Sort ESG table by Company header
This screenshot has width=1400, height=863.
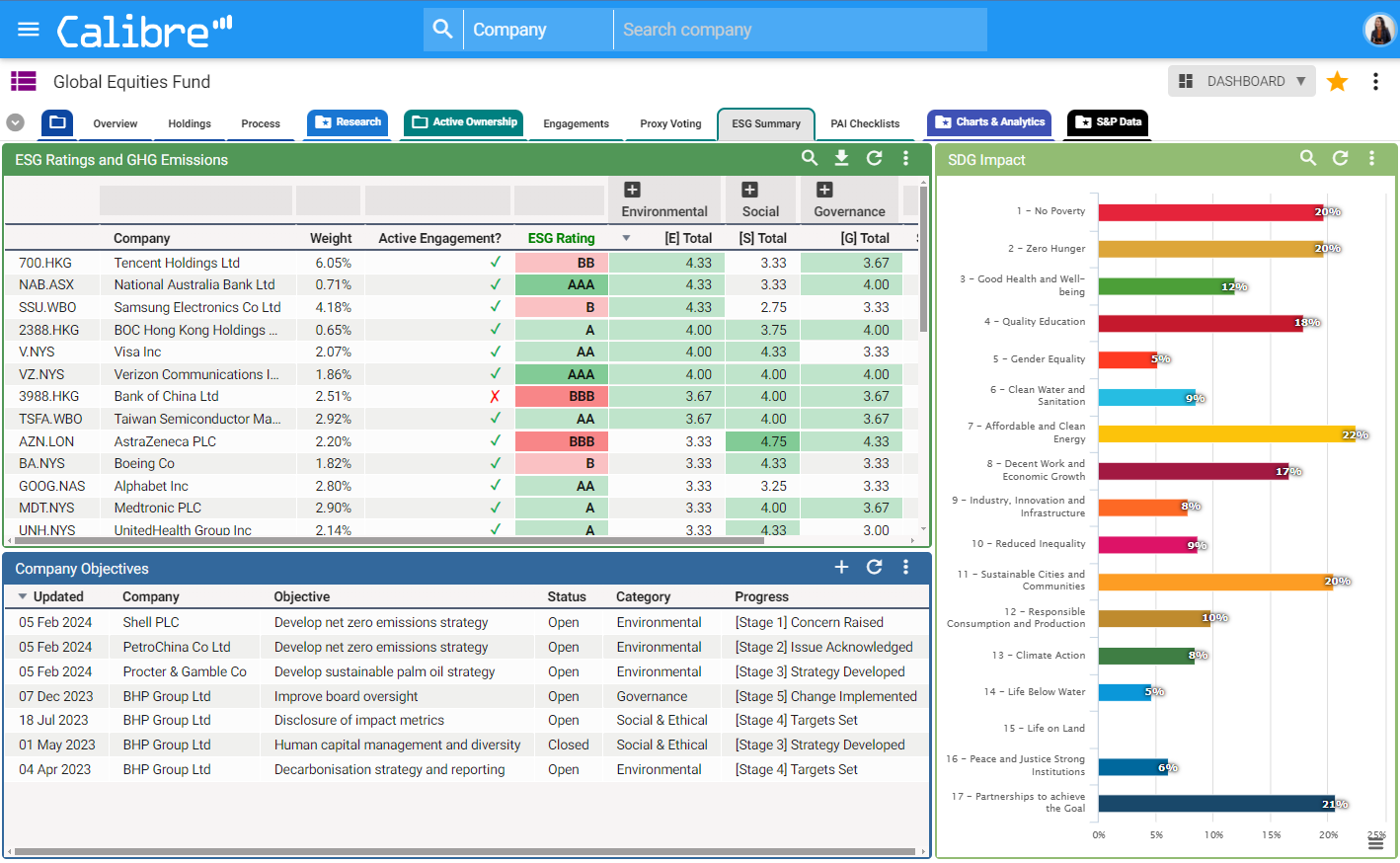point(142,238)
